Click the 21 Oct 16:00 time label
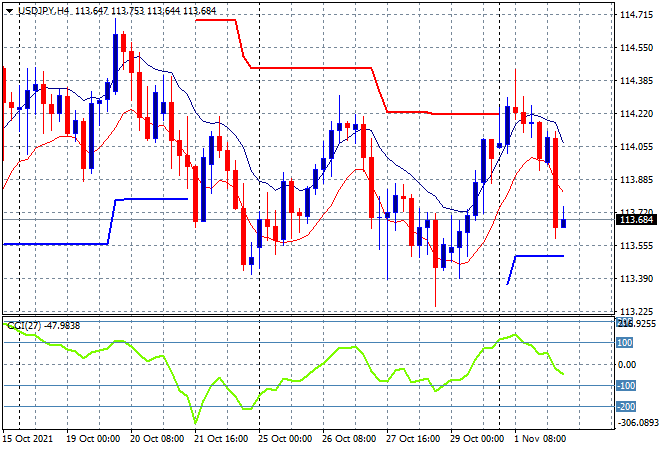Viewport: 660px width, 450px height. click(x=221, y=439)
